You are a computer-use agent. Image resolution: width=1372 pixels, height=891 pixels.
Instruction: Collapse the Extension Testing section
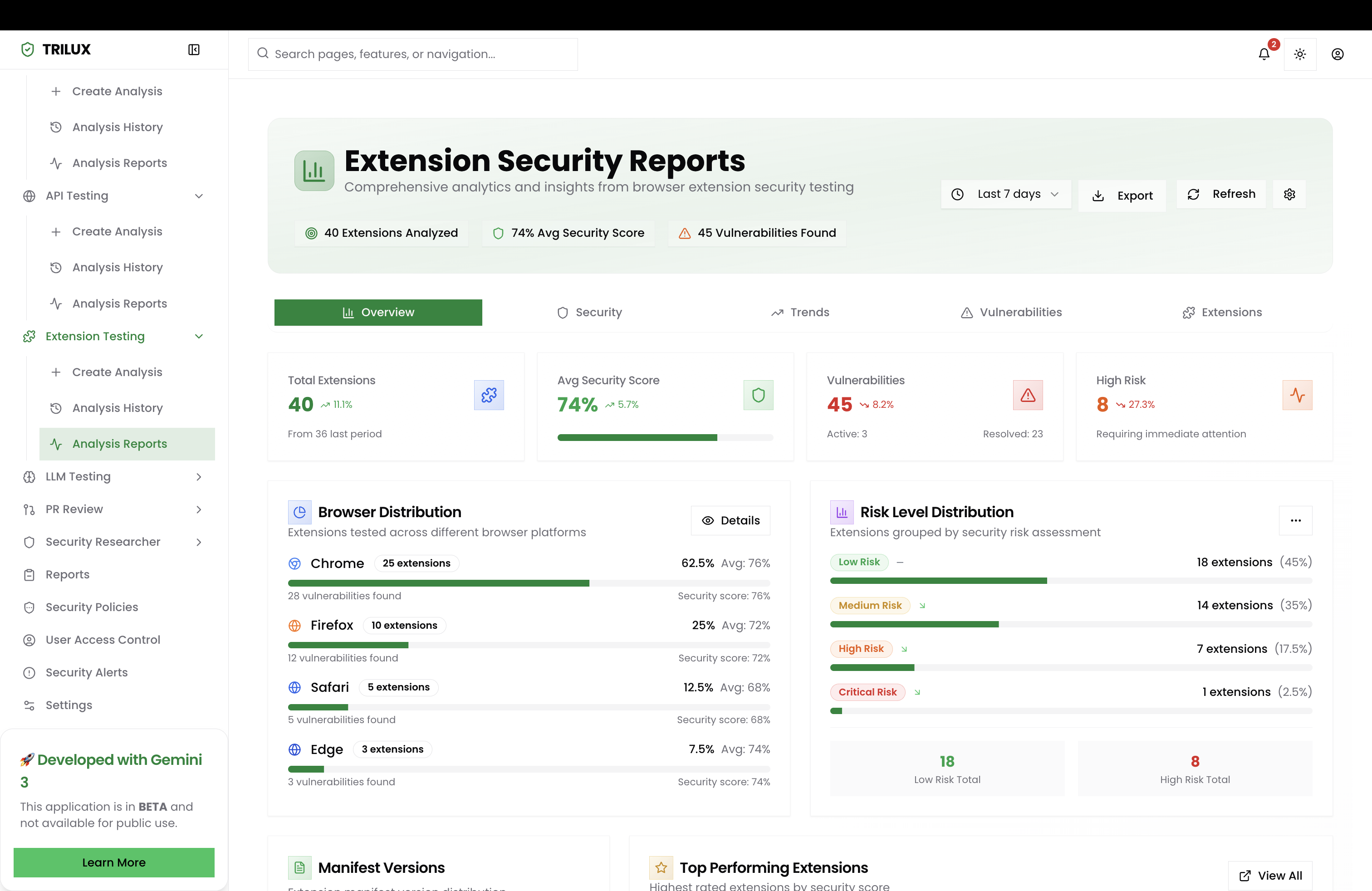pyautogui.click(x=199, y=337)
